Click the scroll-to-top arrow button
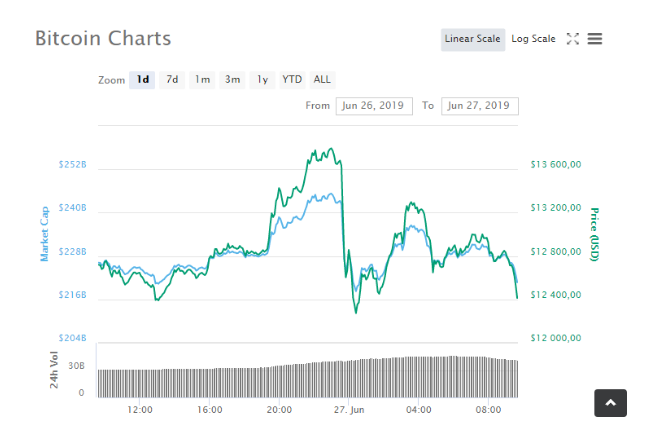This screenshot has width=668, height=438. coord(610,402)
